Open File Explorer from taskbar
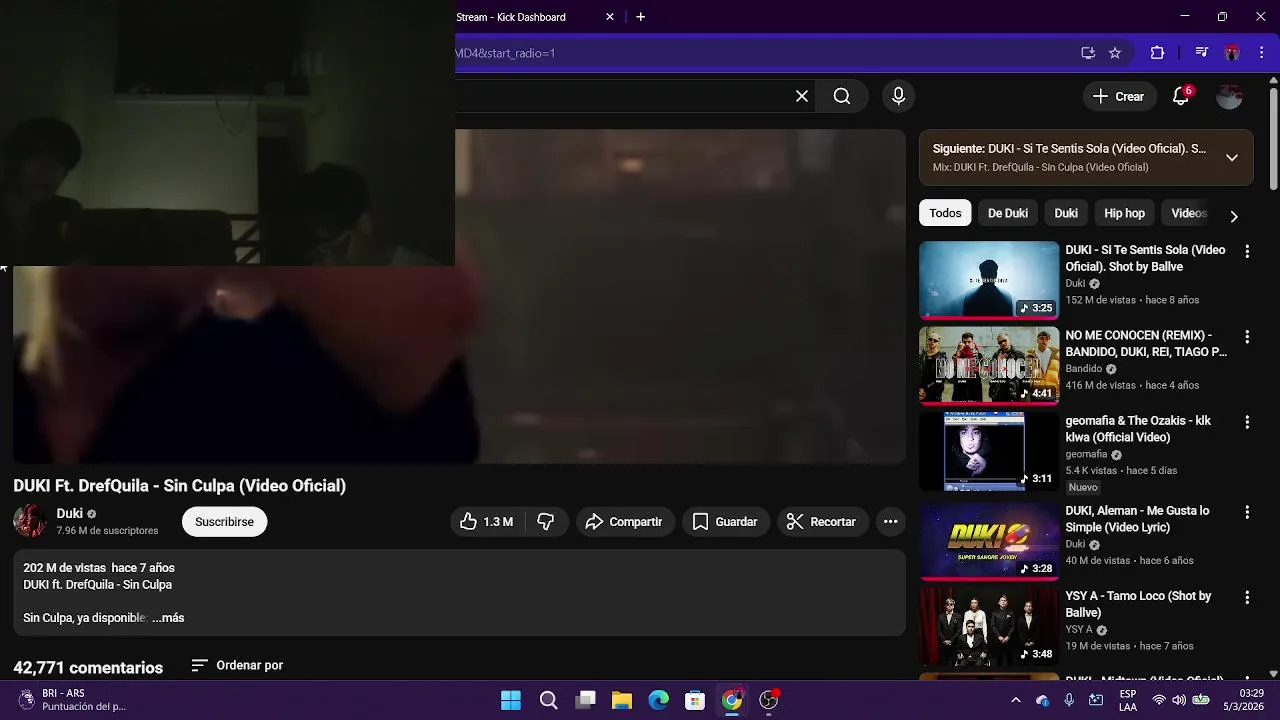This screenshot has height=720, width=1280. 622,700
